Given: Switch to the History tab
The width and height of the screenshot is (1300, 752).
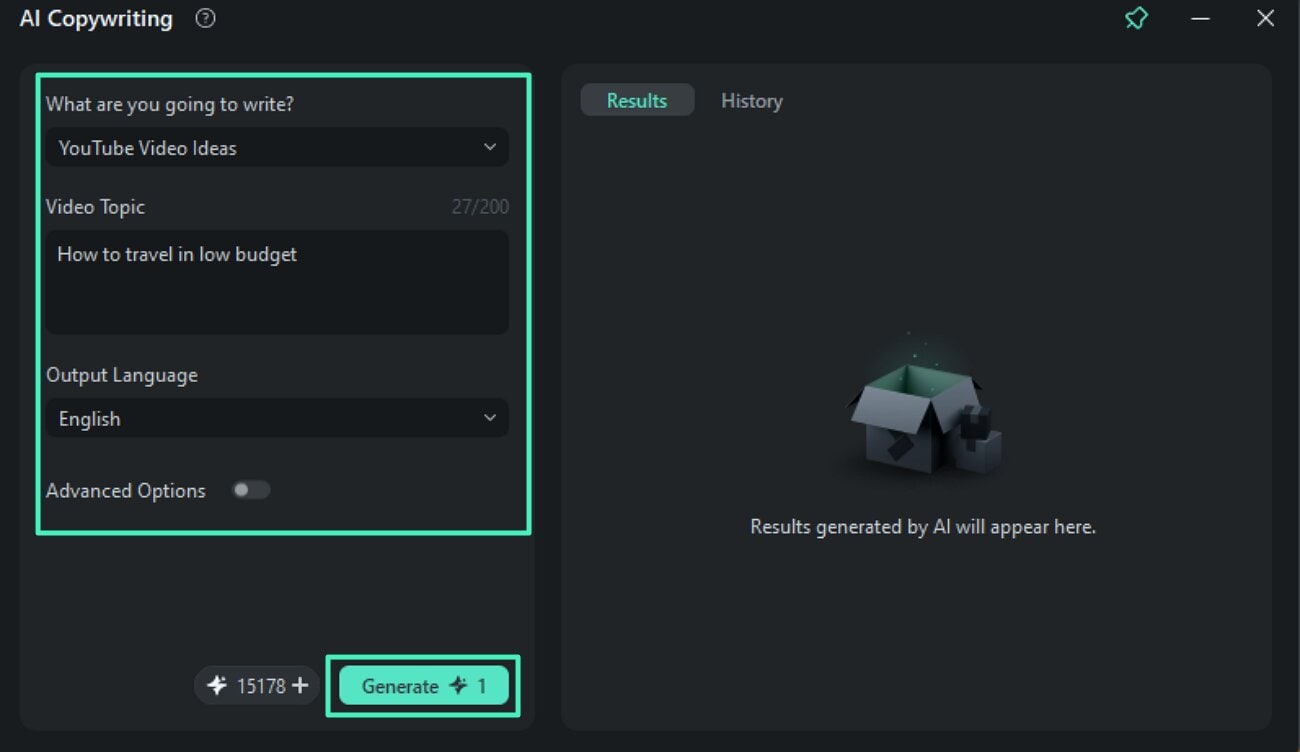Looking at the screenshot, I should coord(752,100).
